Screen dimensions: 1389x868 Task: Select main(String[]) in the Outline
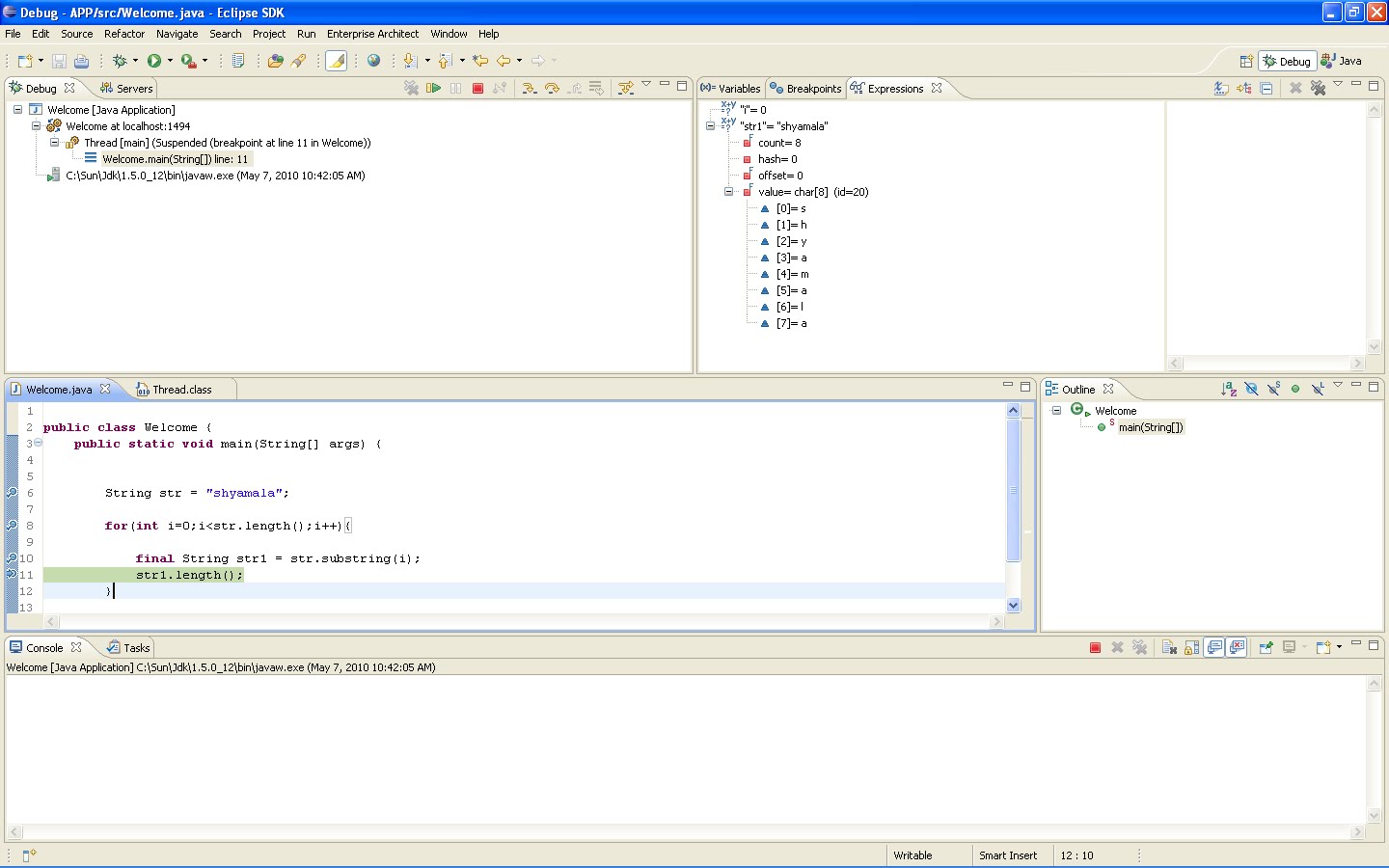[x=1150, y=427]
